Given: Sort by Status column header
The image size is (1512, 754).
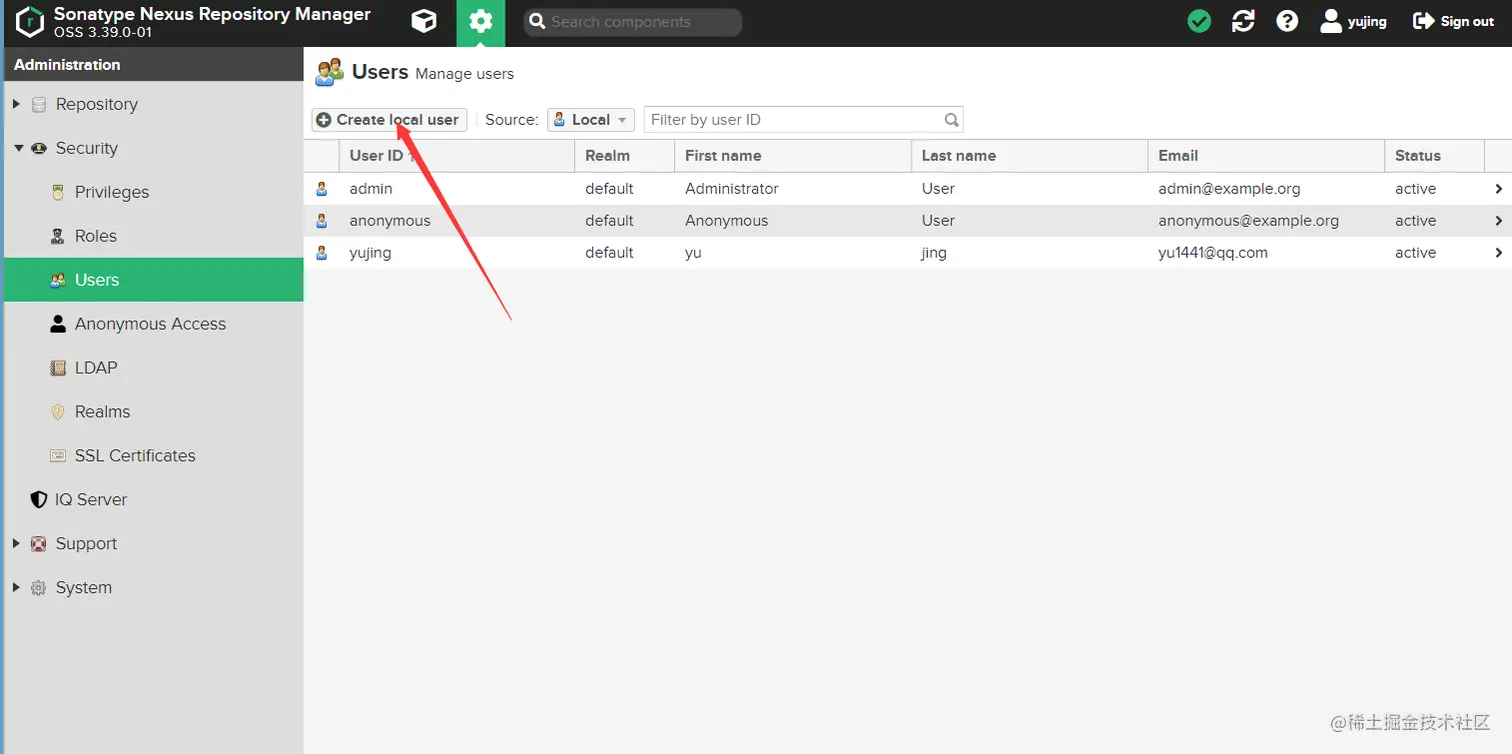Looking at the screenshot, I should (x=1434, y=156).
